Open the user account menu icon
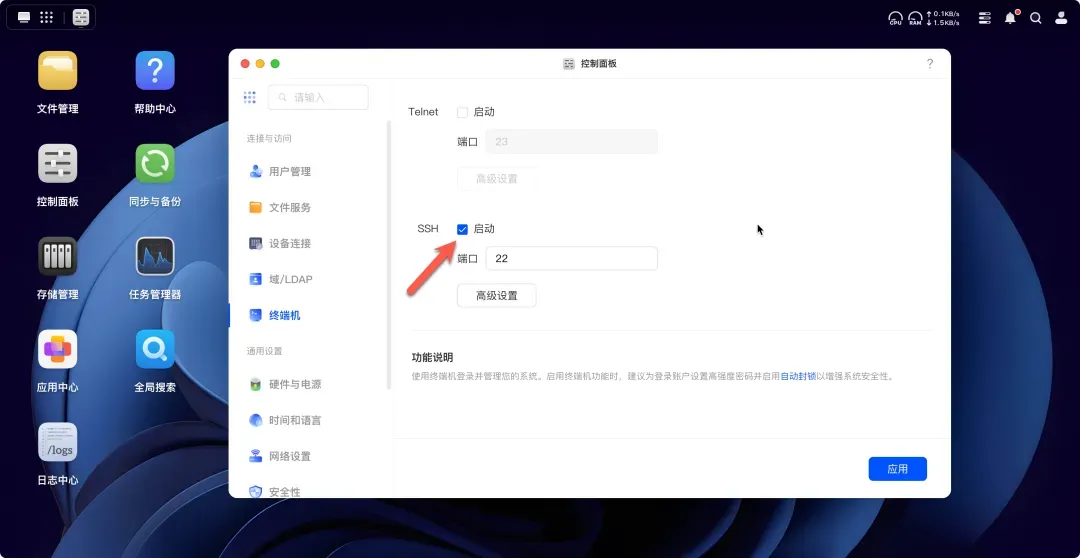The width and height of the screenshot is (1080, 558). coord(1061,18)
